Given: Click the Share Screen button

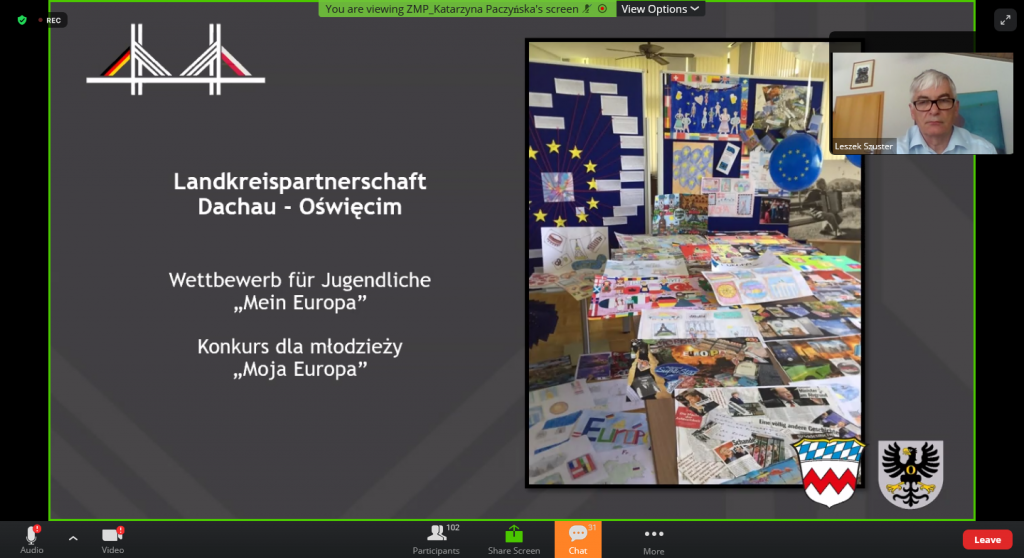Looking at the screenshot, I should [514, 540].
